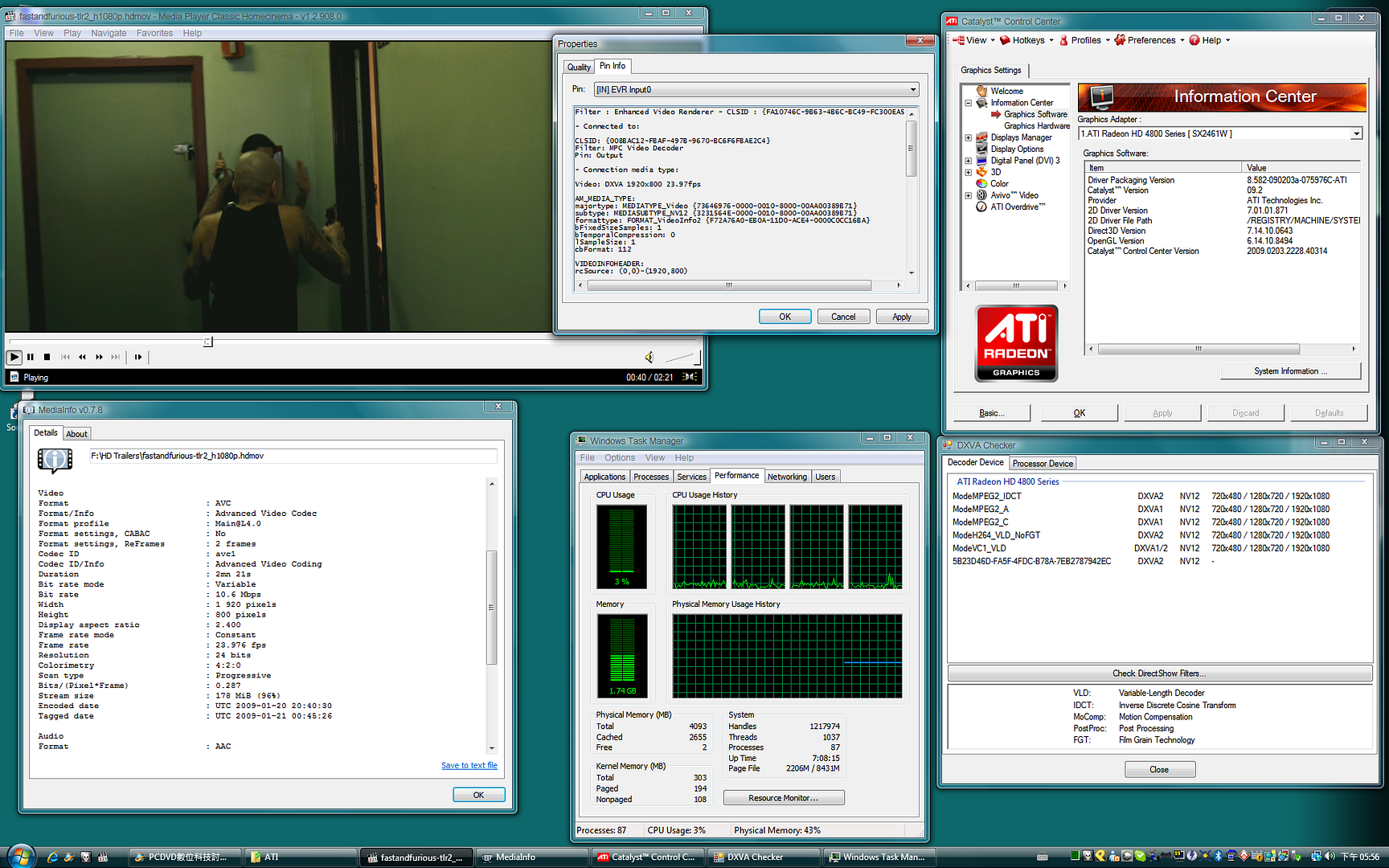Click the System Information button
The width and height of the screenshot is (1389, 868).
pyautogui.click(x=1290, y=371)
